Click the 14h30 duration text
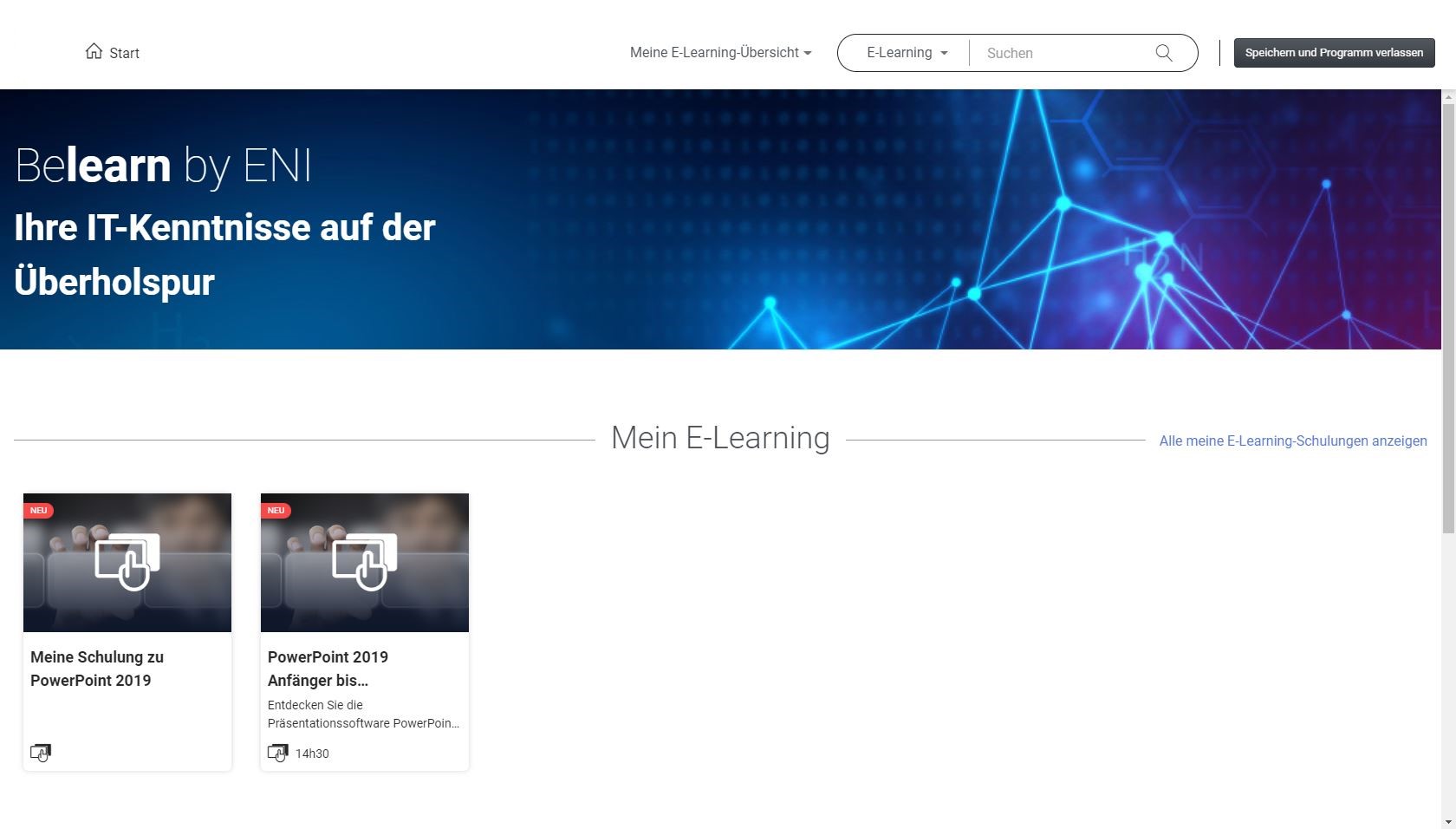1456x829 pixels. coord(312,754)
